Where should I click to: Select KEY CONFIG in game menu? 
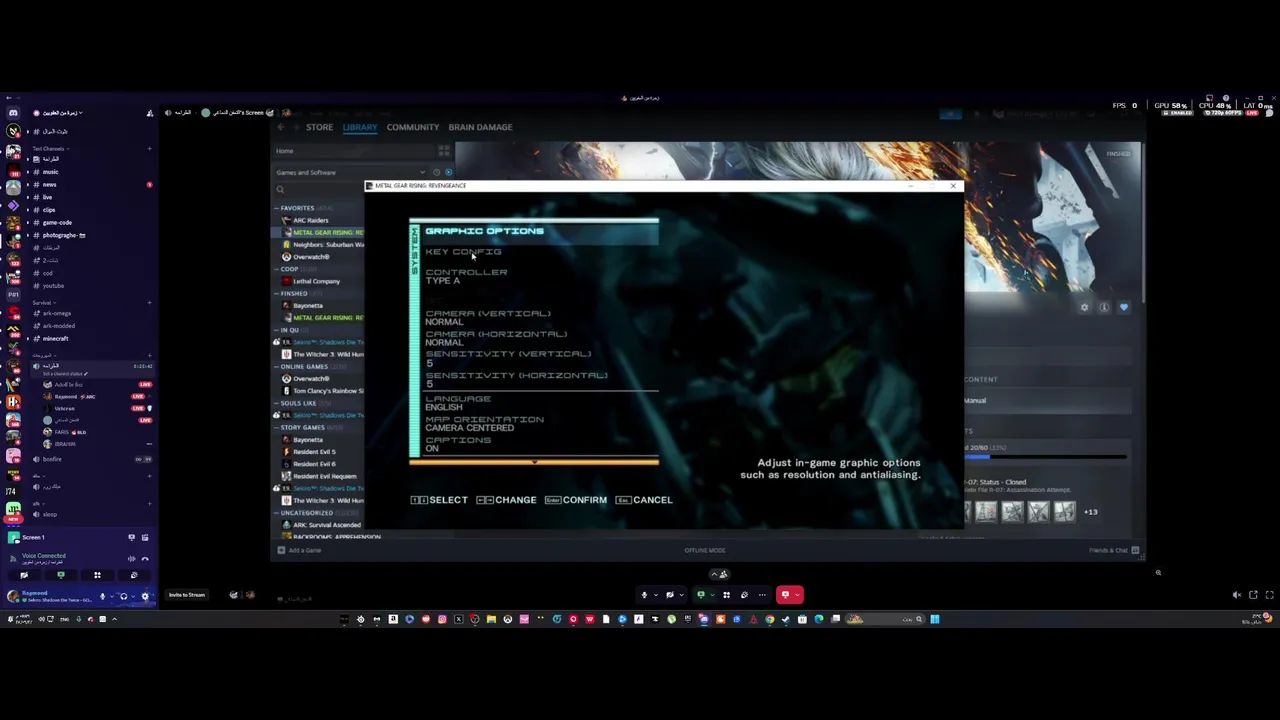(463, 251)
